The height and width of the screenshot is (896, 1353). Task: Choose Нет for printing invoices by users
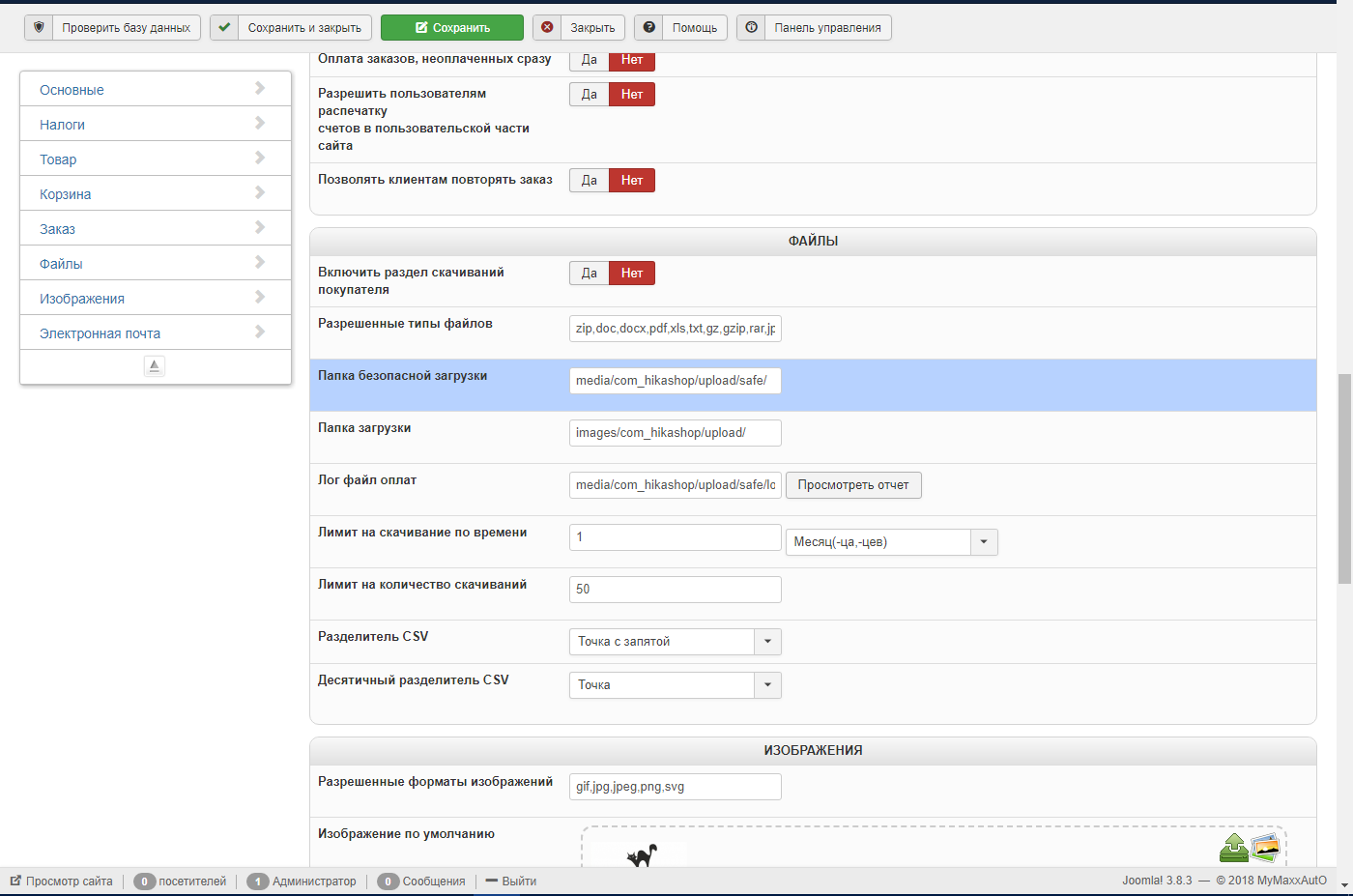tap(632, 95)
